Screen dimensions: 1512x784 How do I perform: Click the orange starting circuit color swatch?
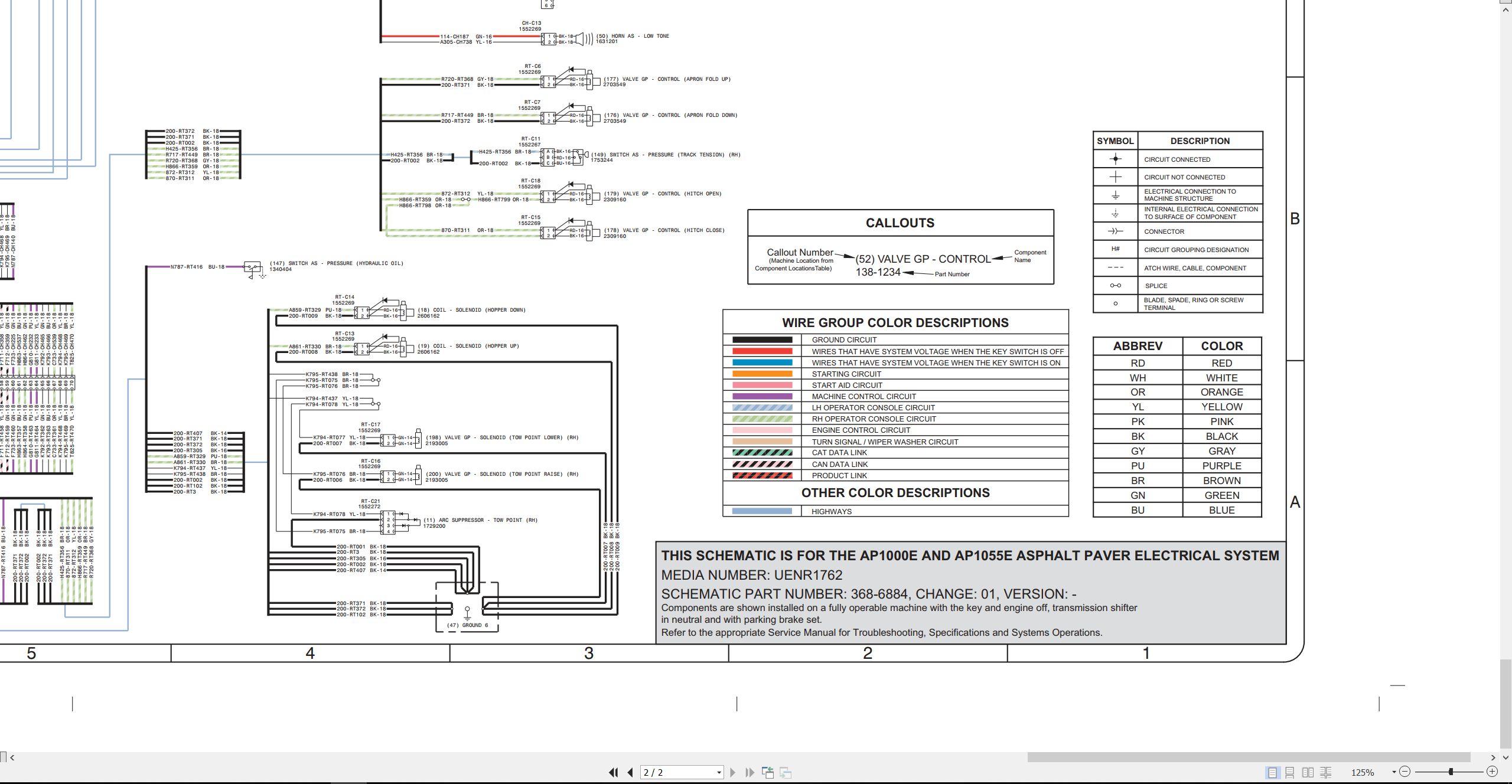[762, 374]
